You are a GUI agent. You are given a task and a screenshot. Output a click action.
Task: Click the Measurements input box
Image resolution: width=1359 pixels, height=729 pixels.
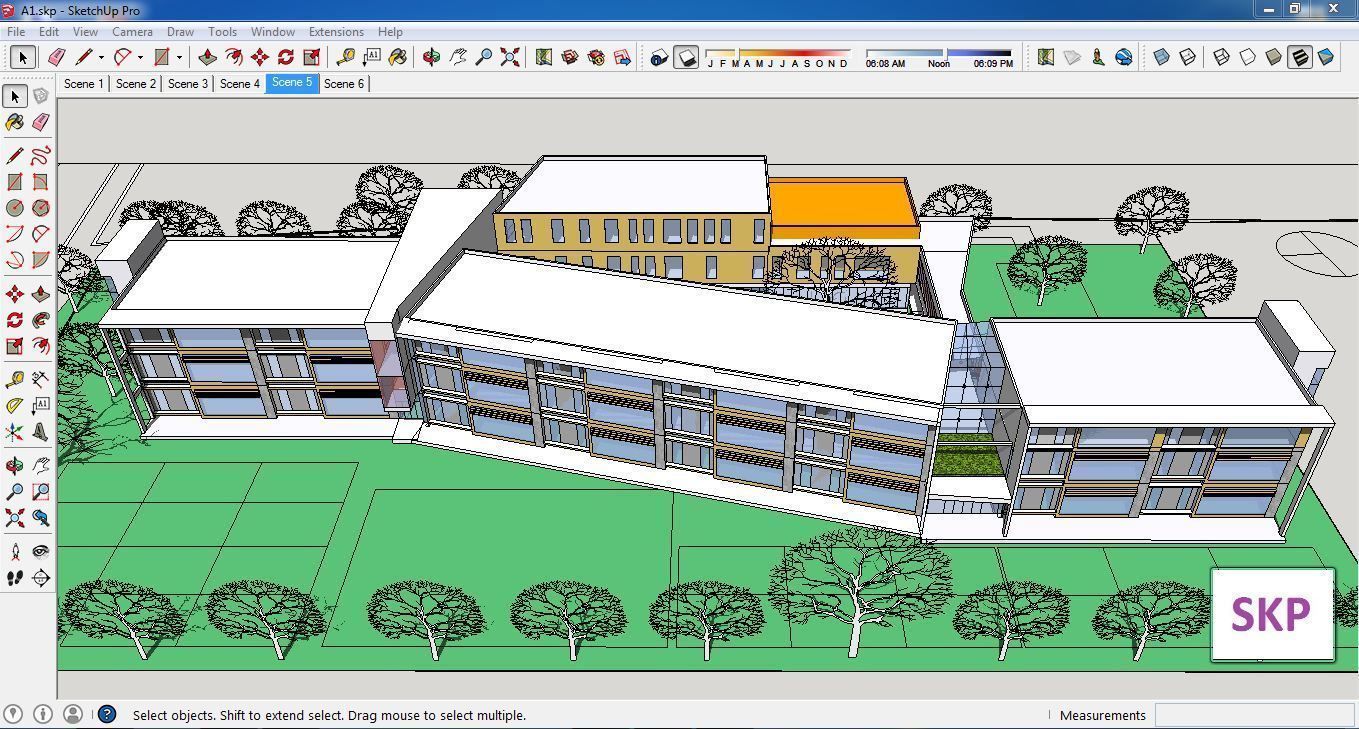[1253, 715]
